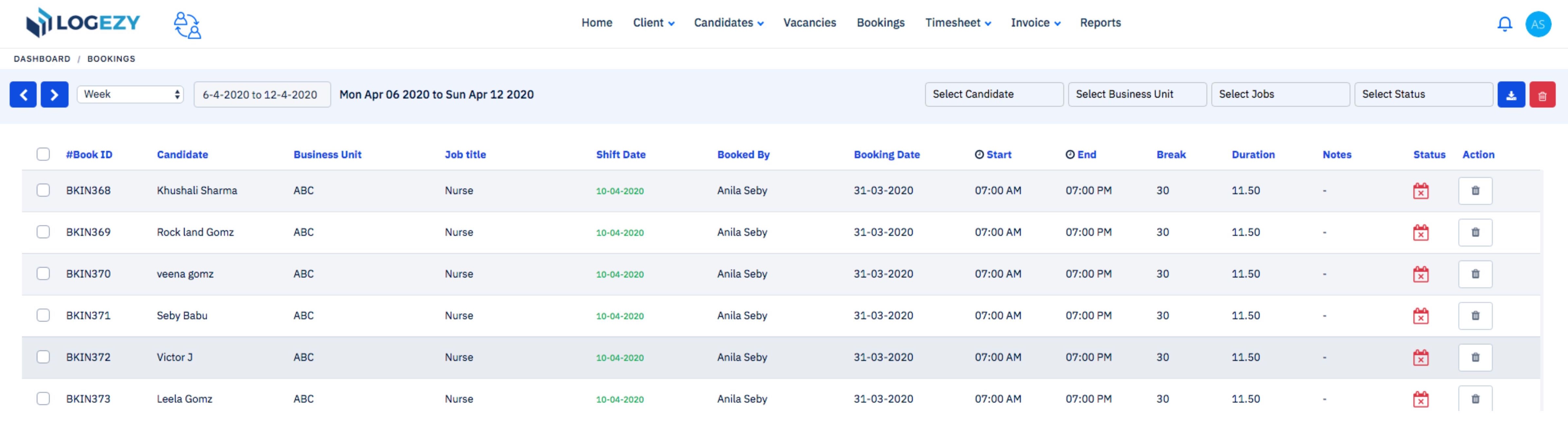Delete booking BKIN369 with trash action

(1475, 232)
